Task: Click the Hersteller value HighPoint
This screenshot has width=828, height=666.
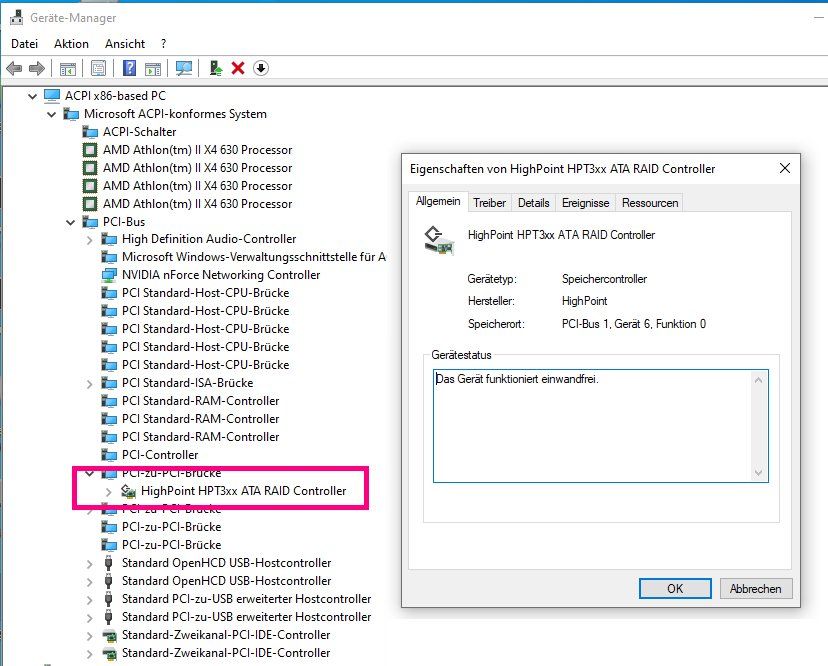Action: 584,301
